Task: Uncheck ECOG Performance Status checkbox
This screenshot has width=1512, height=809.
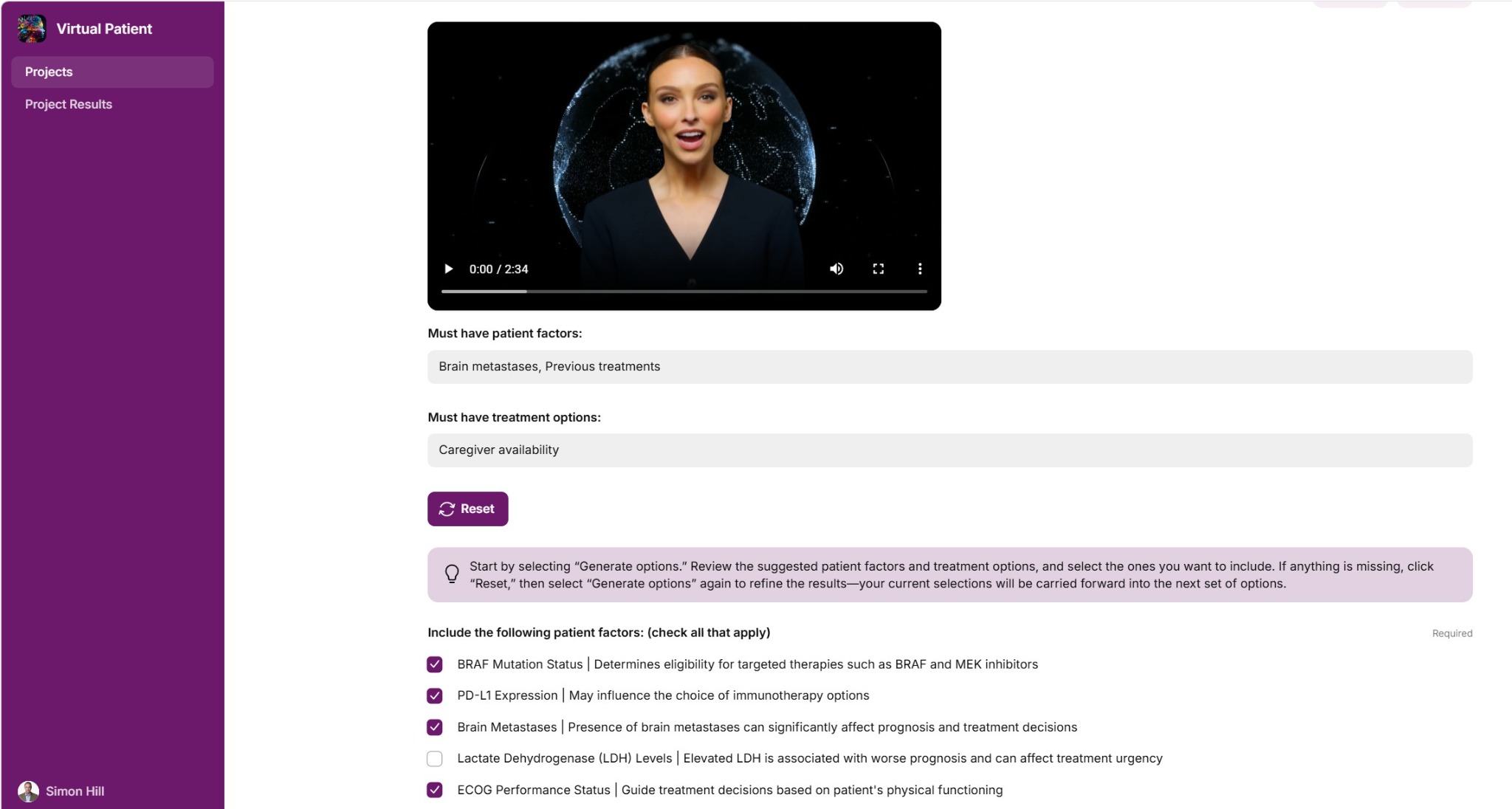Action: (435, 790)
